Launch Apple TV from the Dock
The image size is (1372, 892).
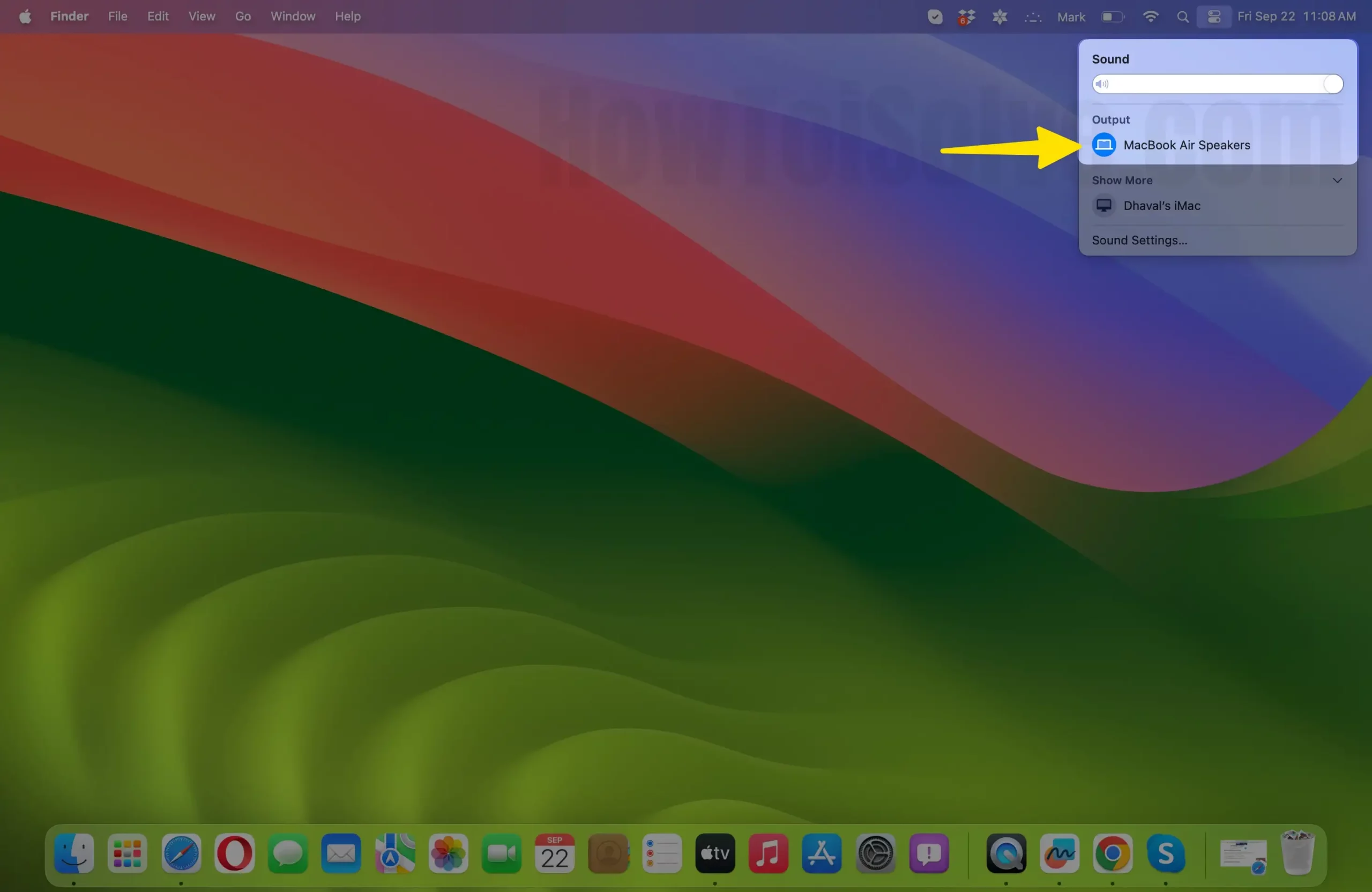[x=715, y=853]
